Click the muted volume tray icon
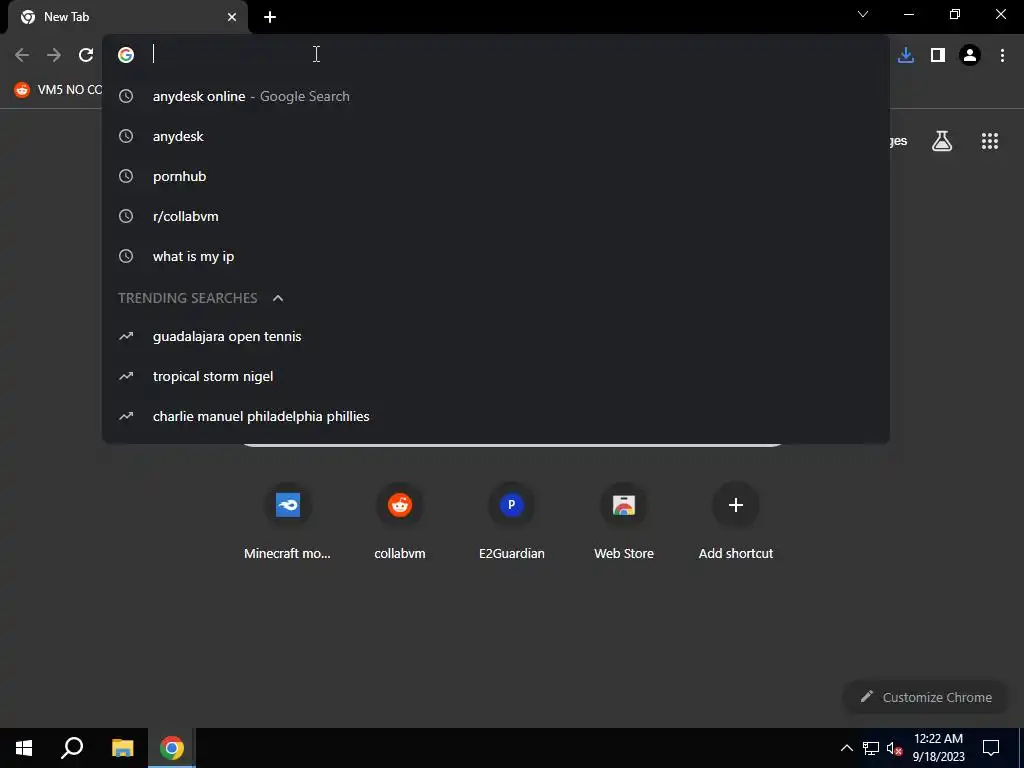The width and height of the screenshot is (1024, 768). pos(894,748)
